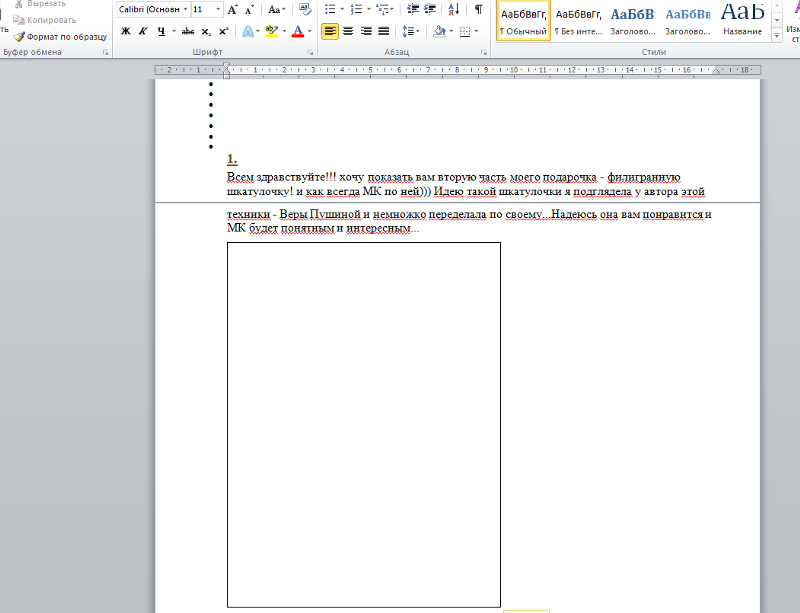Screen dimensions: 800x613
Task: Increase font size with the grow font icon
Action: tap(232, 10)
